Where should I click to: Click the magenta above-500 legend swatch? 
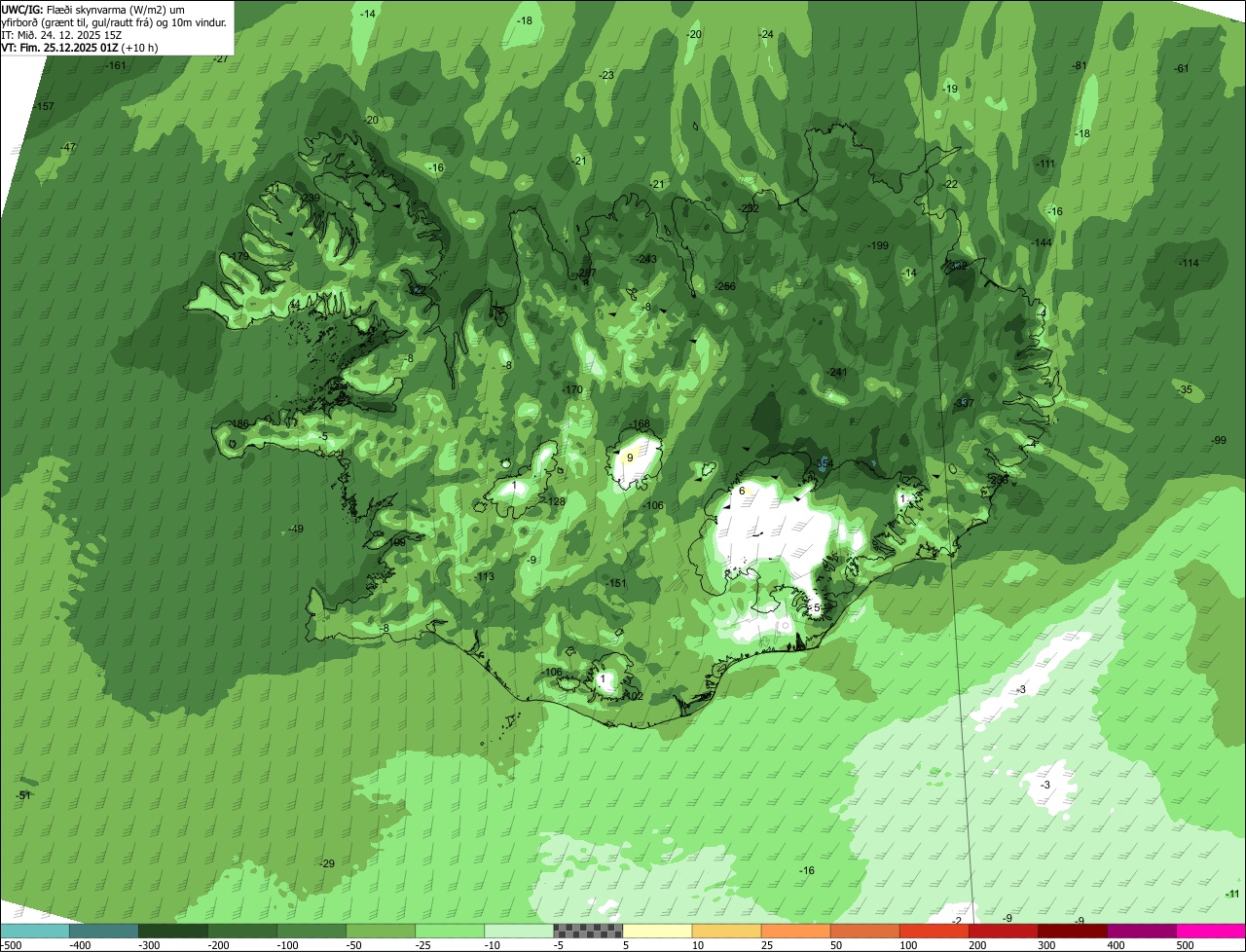click(x=1211, y=932)
